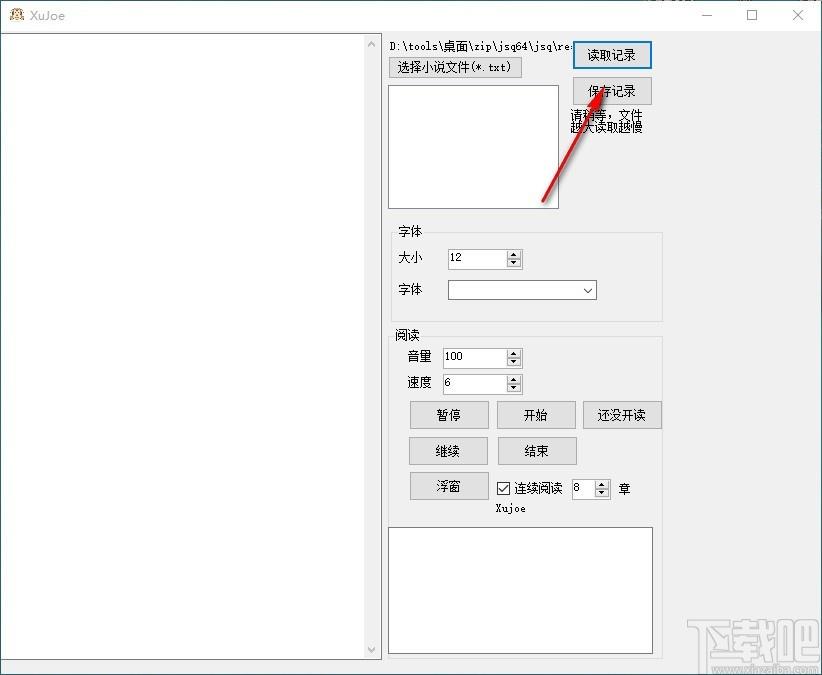Click the large novel text area
The height and width of the screenshot is (675, 822).
point(183,346)
